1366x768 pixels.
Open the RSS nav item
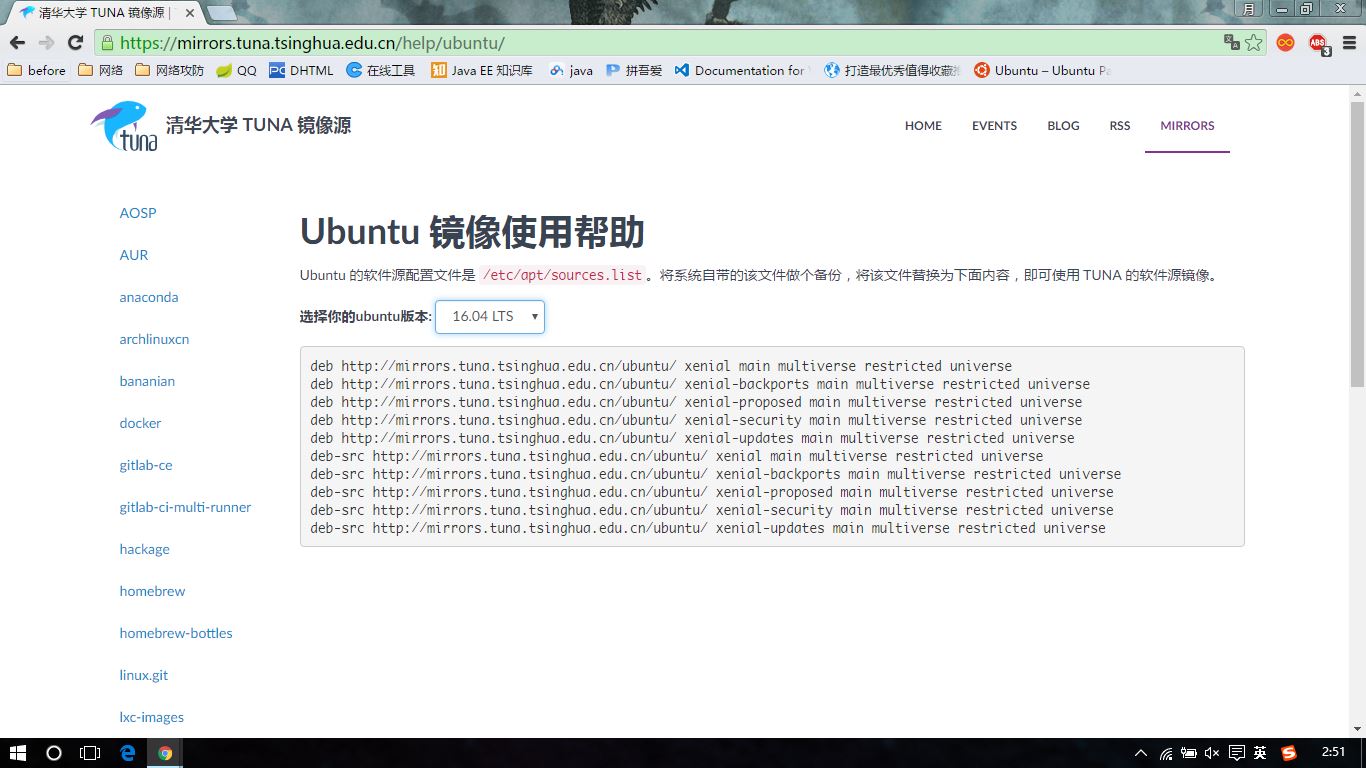(1120, 126)
